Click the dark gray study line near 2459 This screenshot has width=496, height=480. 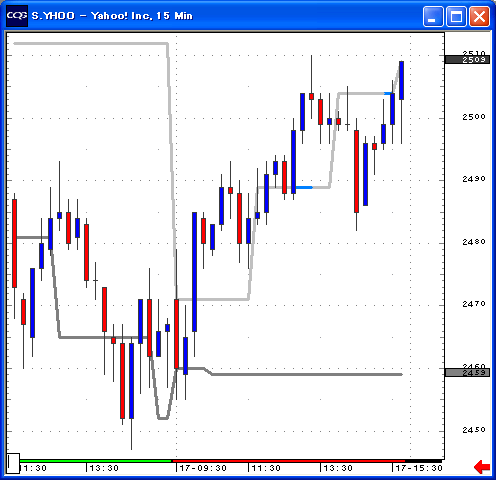click(x=307, y=374)
